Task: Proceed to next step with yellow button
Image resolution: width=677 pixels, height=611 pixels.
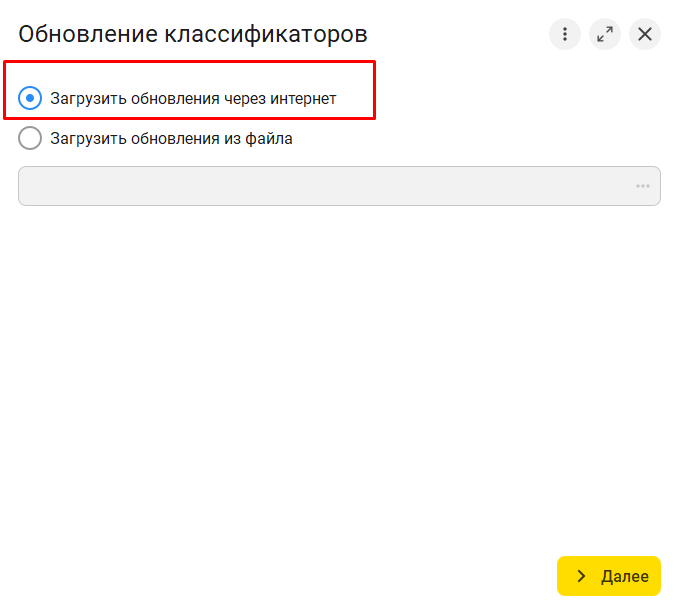Action: point(609,576)
